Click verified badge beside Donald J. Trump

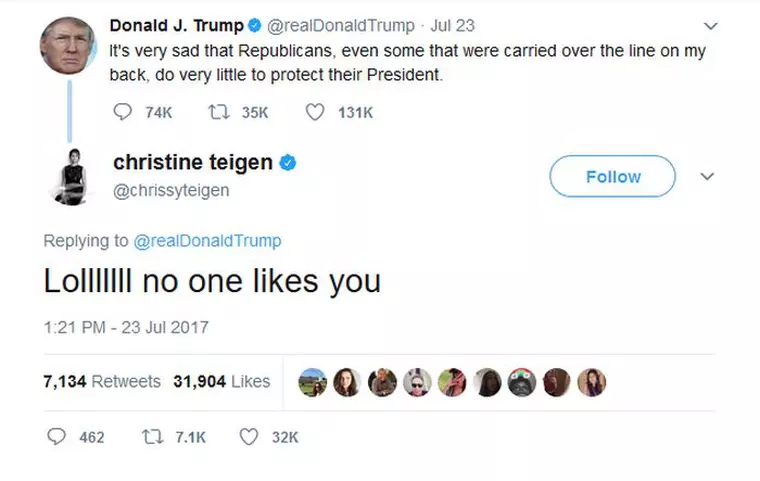[255, 26]
